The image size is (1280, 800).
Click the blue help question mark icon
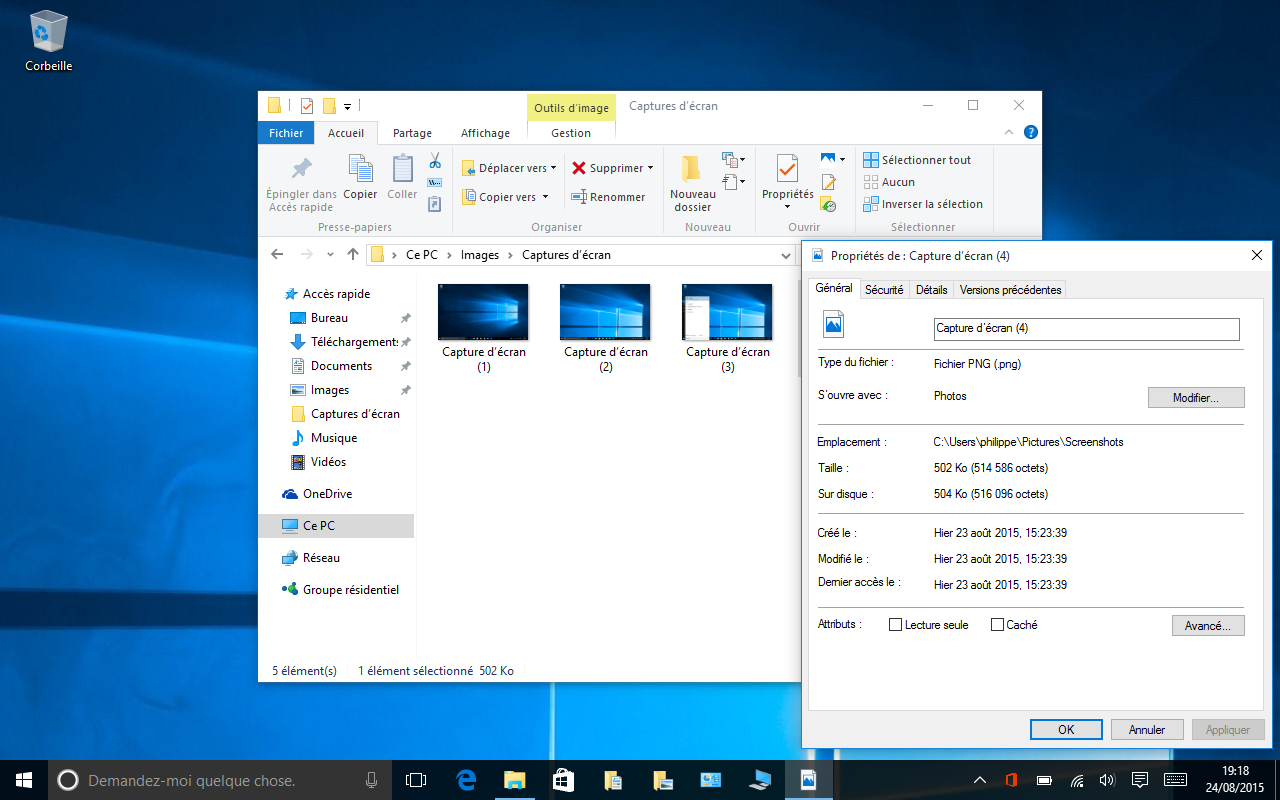[1031, 132]
